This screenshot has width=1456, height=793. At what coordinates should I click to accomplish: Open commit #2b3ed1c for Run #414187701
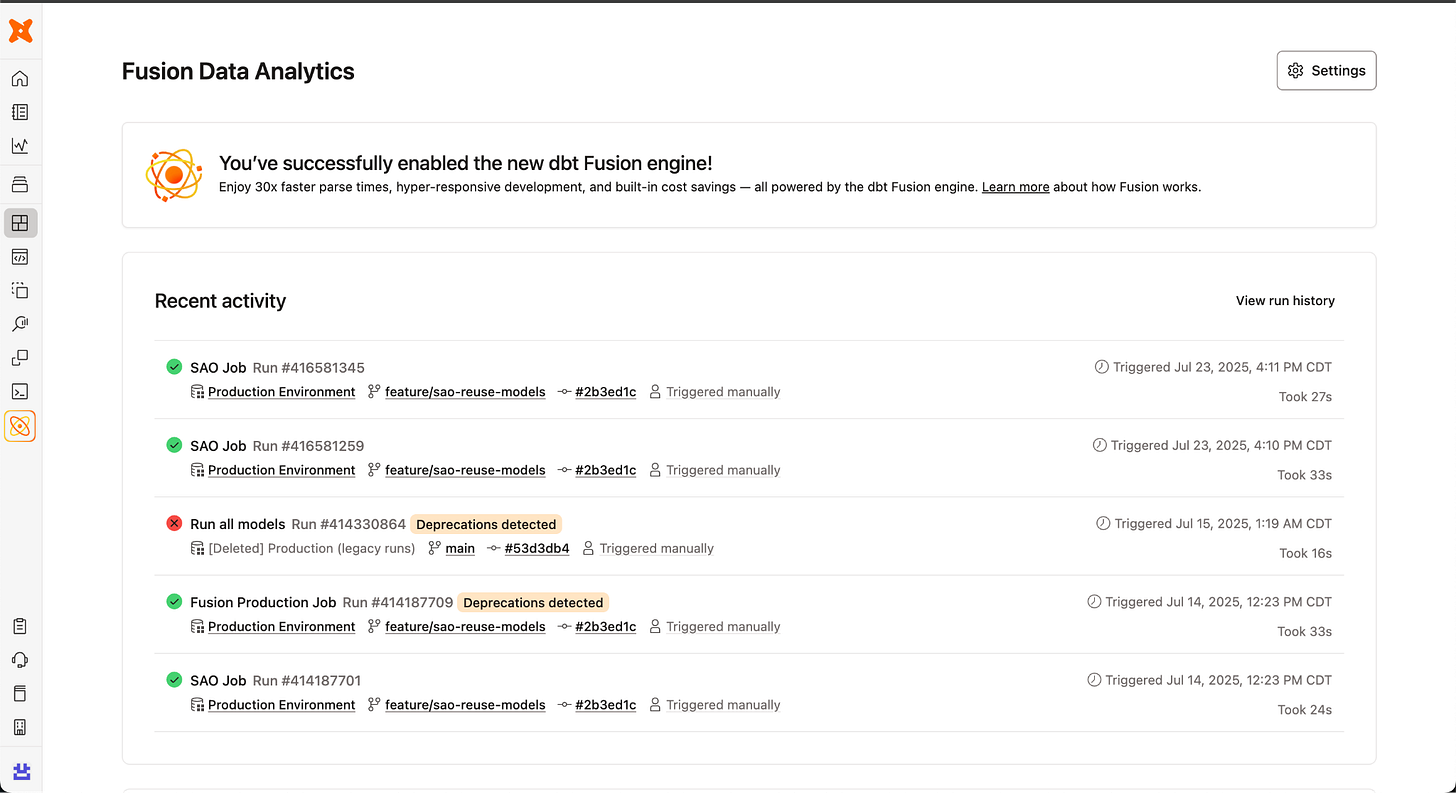[605, 705]
